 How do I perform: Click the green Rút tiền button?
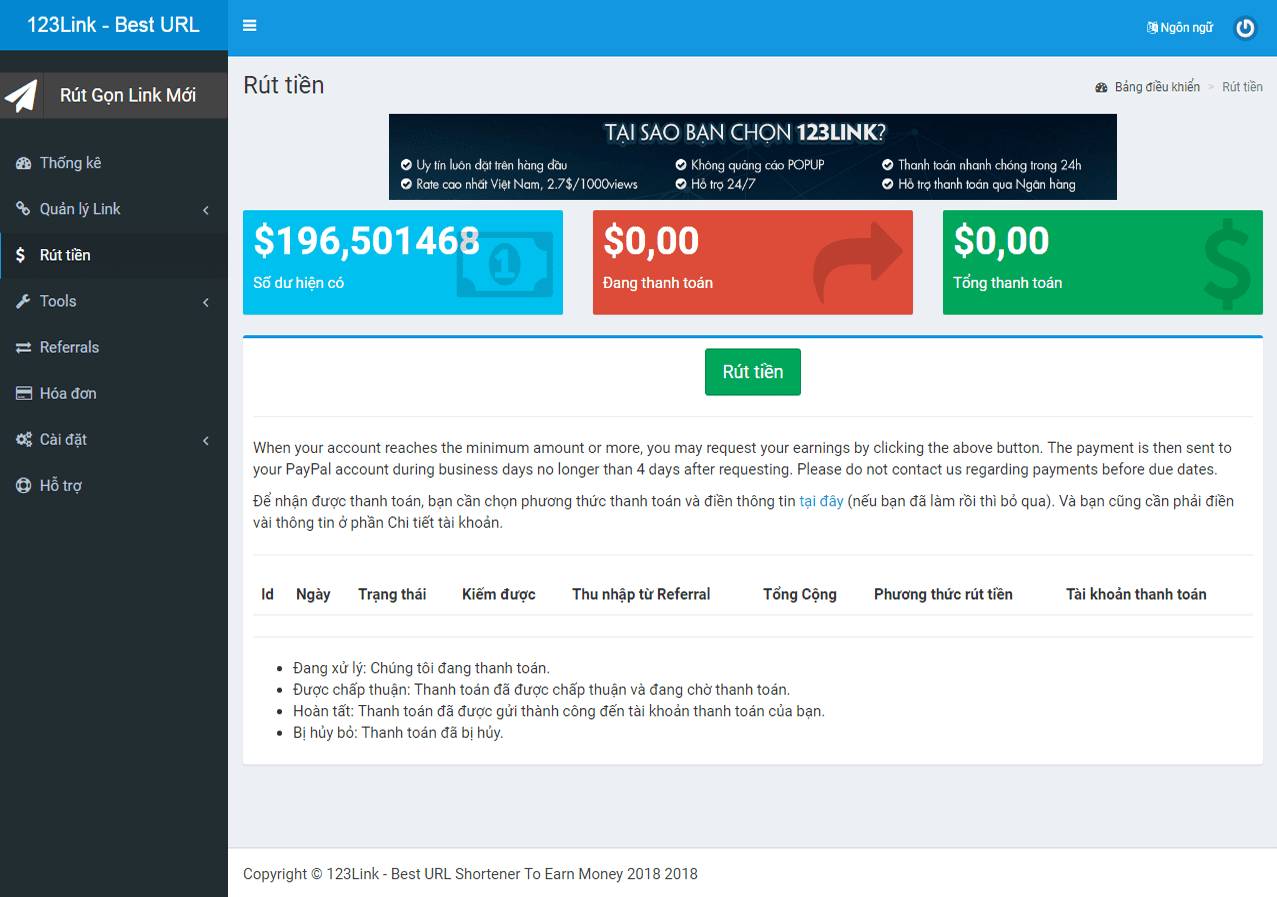pos(753,371)
